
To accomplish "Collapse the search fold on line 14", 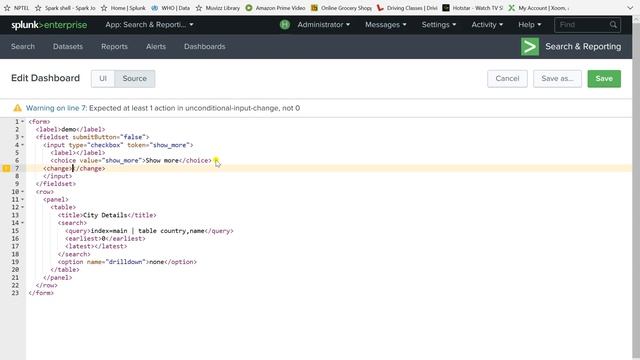I will click(x=22, y=223).
